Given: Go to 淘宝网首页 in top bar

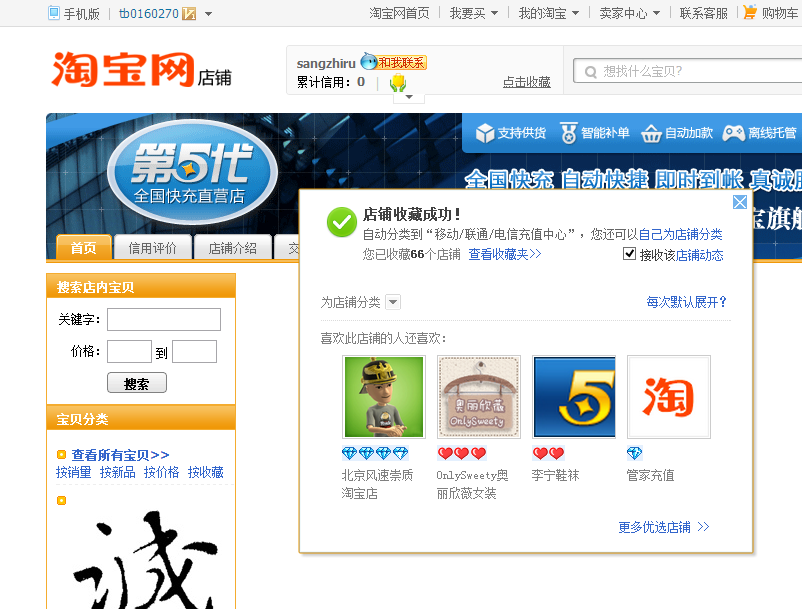Looking at the screenshot, I should (399, 13).
